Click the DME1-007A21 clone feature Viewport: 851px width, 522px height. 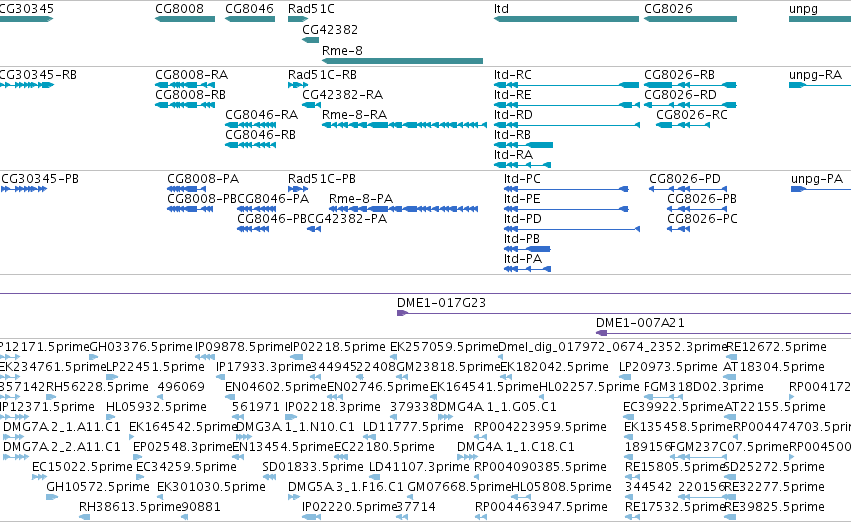point(723,334)
